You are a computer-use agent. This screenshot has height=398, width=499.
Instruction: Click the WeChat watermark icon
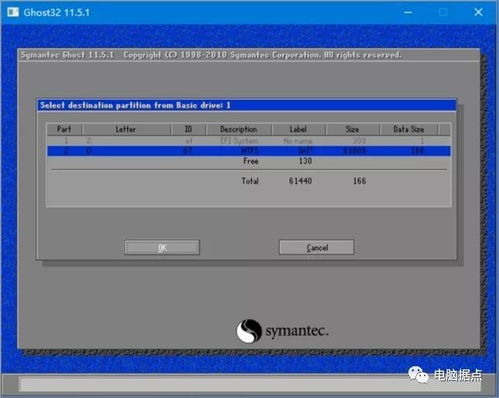(x=418, y=375)
